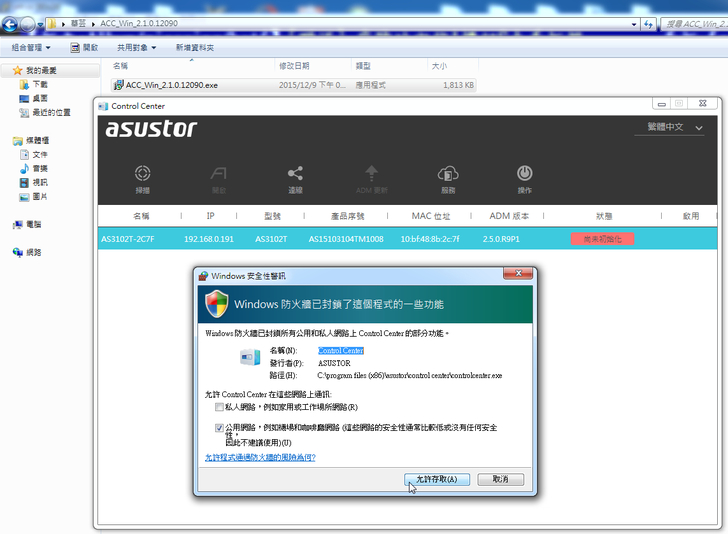Screen dimensions: 728x534
Task: Sort by IP column header
Action: [x=210, y=216]
